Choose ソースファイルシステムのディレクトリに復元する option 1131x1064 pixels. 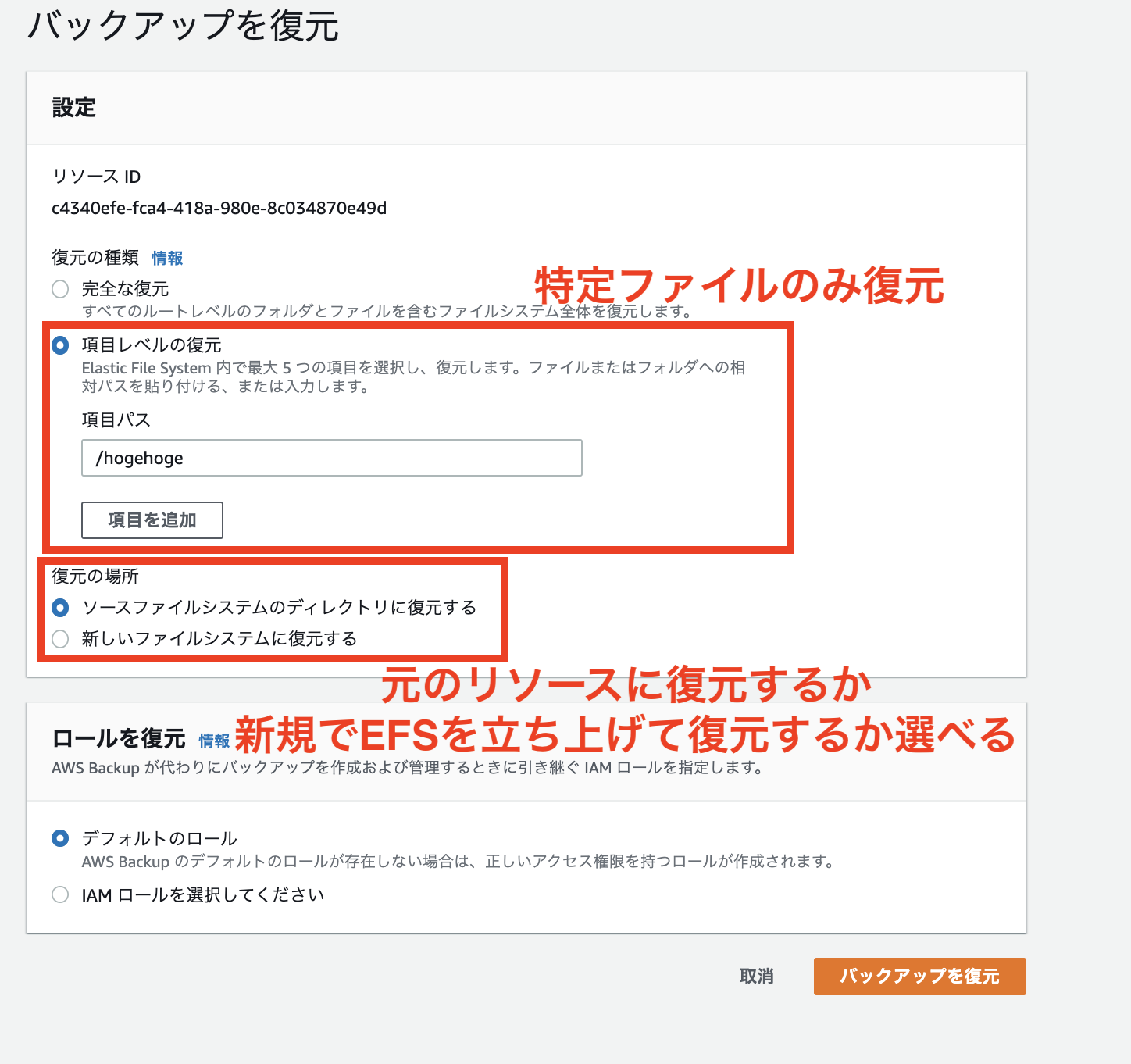point(60,608)
